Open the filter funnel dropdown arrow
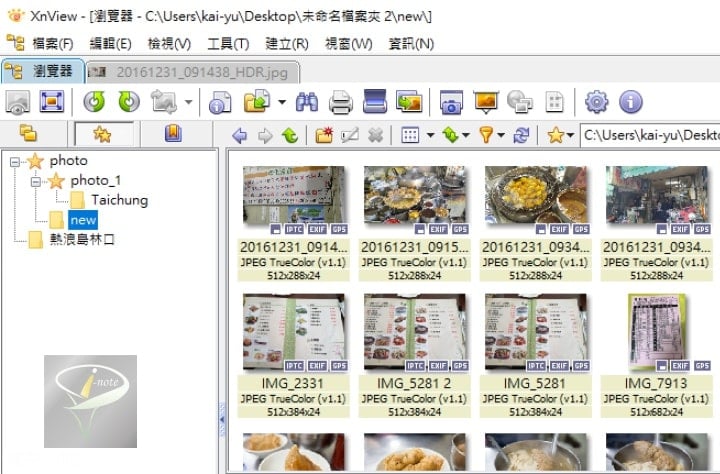The height and width of the screenshot is (474, 720). pos(501,135)
